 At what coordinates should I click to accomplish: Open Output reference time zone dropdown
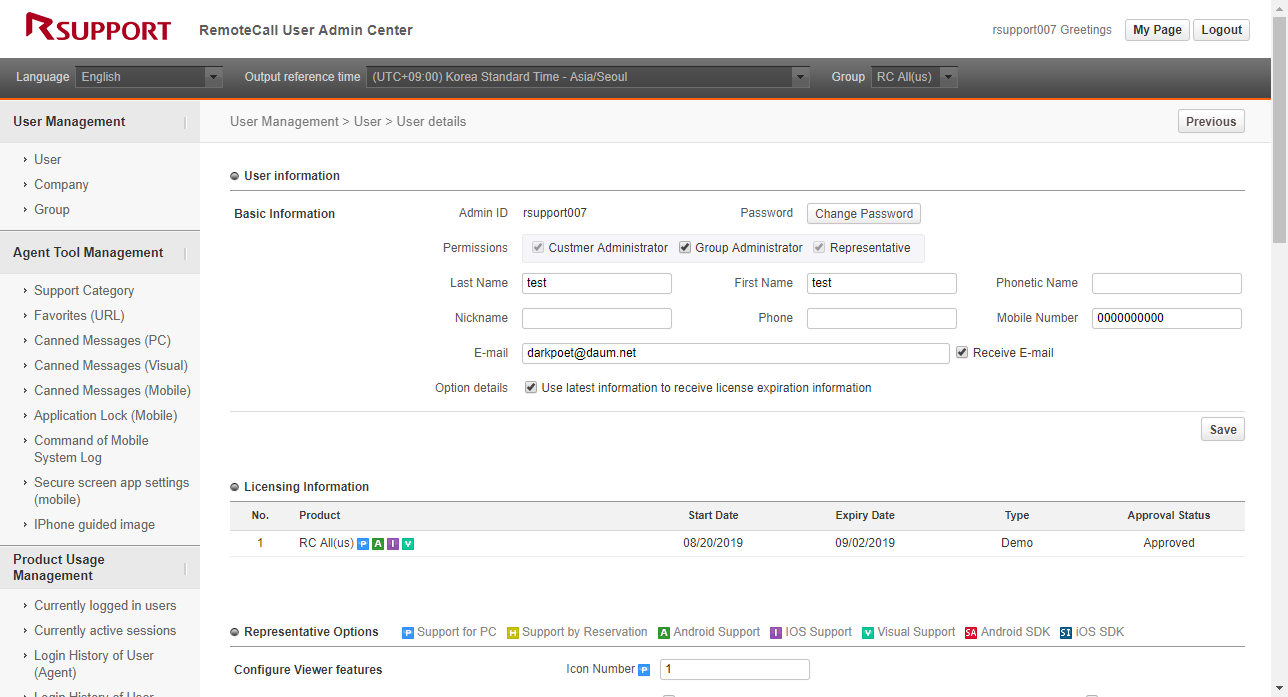(x=588, y=77)
